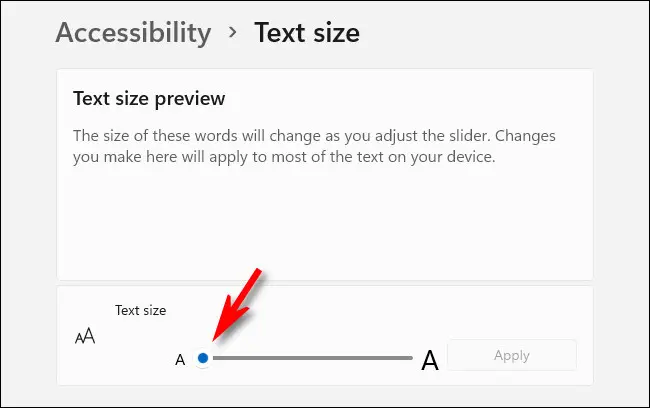Viewport: 650px width, 408px height.
Task: Click the breadcrumb chevron separator
Action: 233,32
